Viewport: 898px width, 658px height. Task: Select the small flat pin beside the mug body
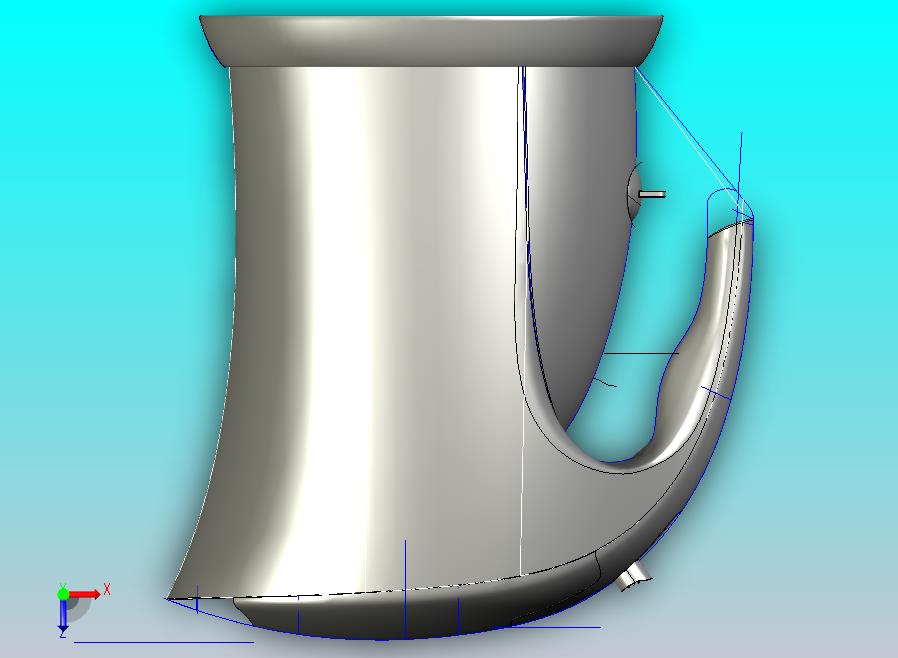(x=652, y=194)
